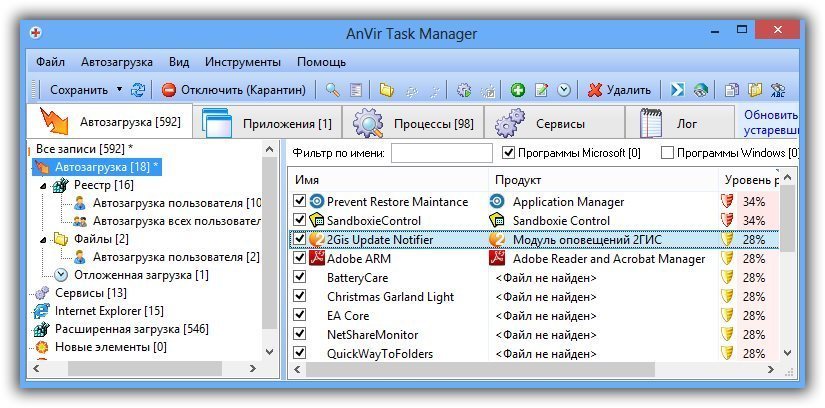Click the edit entry notepad icon
Viewport: 825px width, 408px height.
541,90
